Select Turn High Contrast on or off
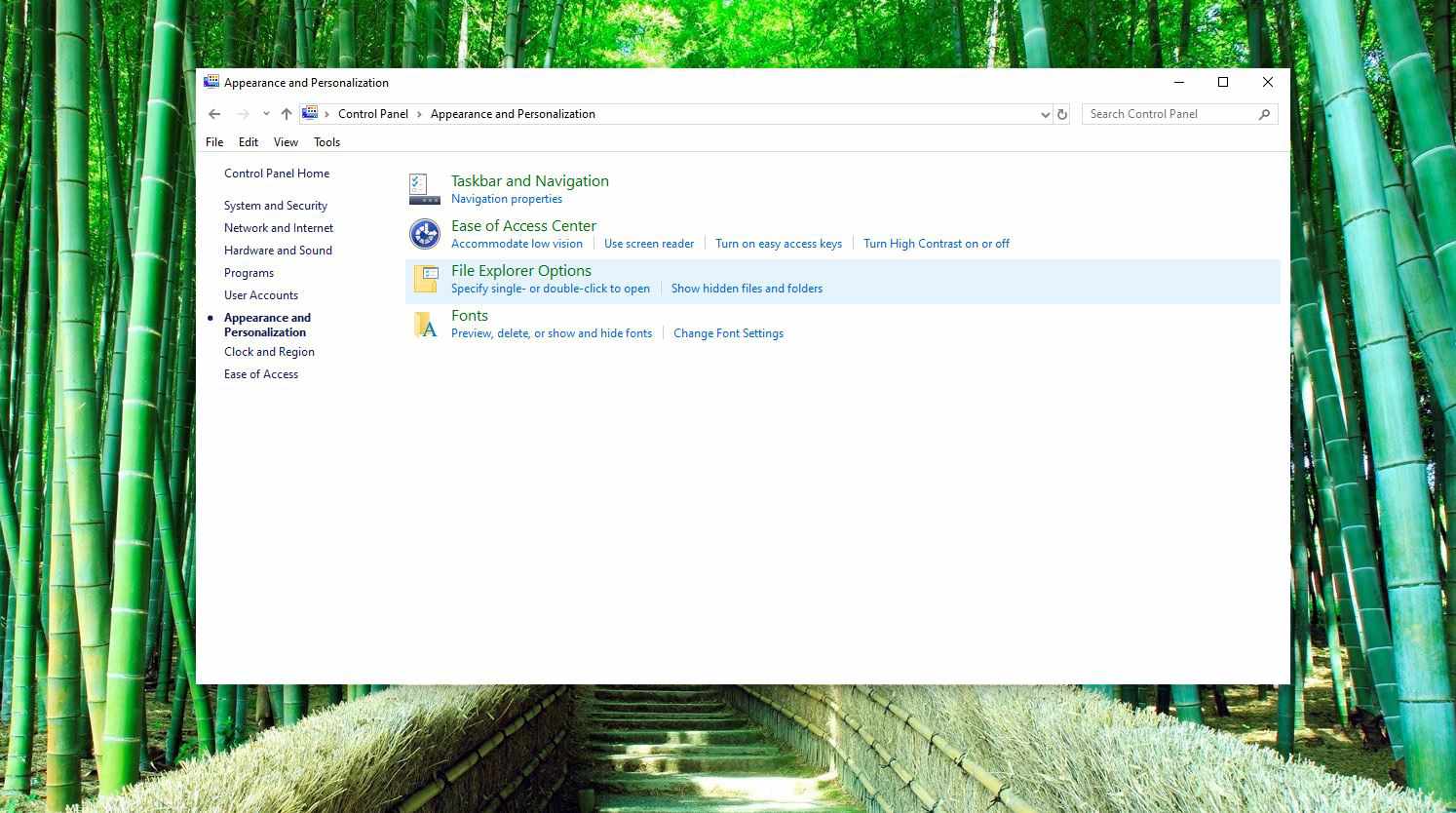1456x813 pixels. (x=937, y=244)
